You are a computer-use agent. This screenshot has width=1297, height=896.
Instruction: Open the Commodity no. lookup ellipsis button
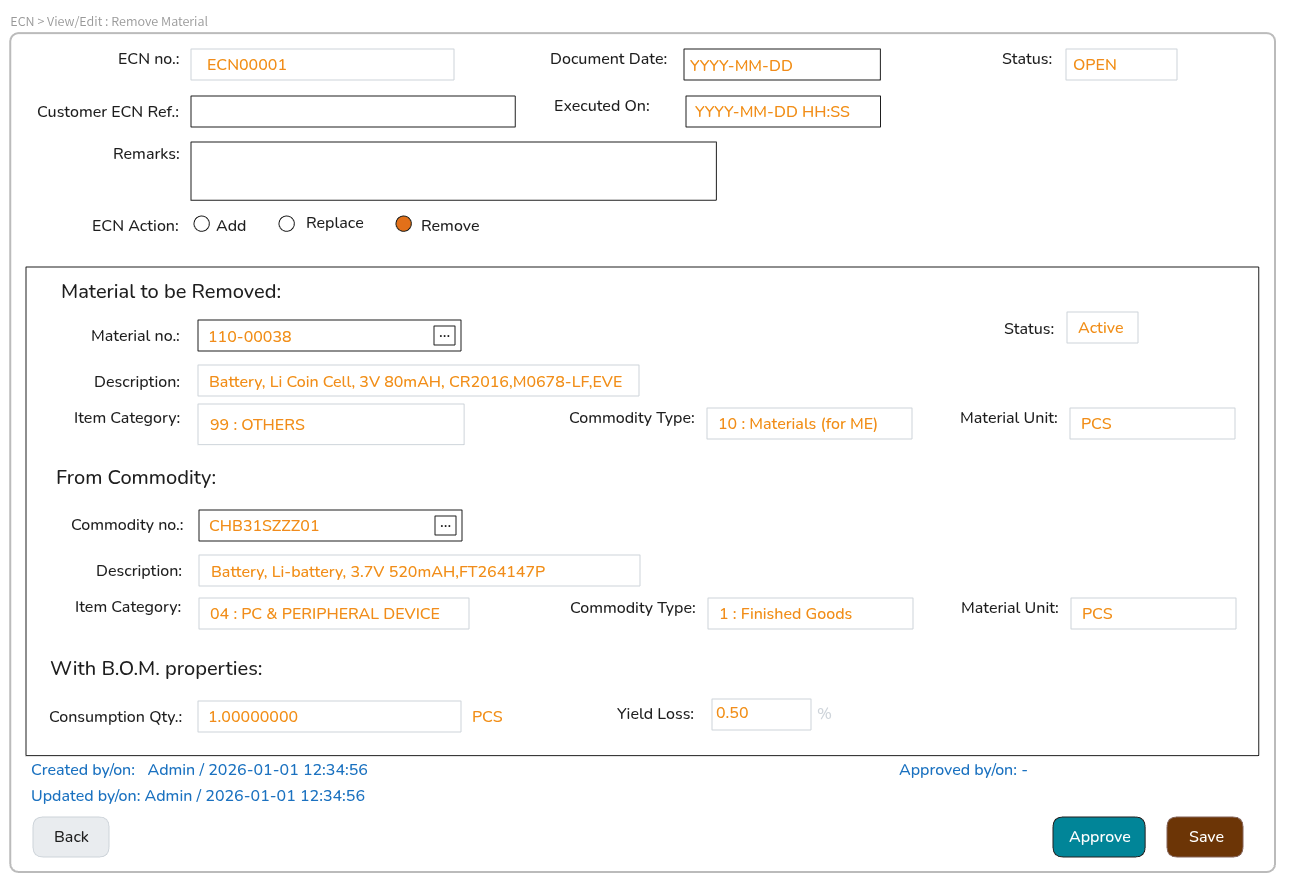click(446, 525)
